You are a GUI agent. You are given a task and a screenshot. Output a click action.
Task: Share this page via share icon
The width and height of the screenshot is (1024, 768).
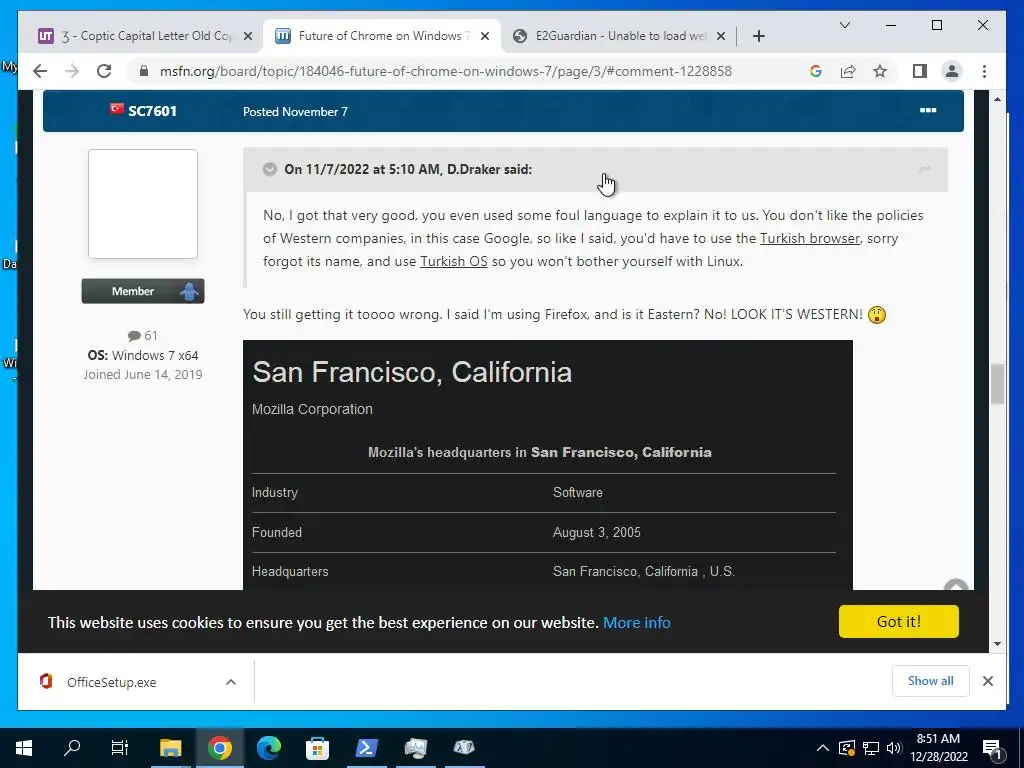coord(848,71)
